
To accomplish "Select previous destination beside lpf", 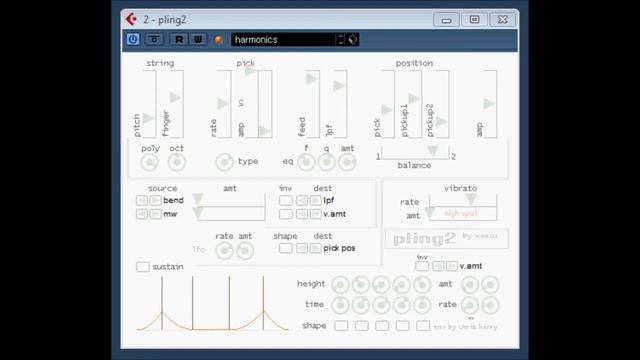I will tap(302, 200).
